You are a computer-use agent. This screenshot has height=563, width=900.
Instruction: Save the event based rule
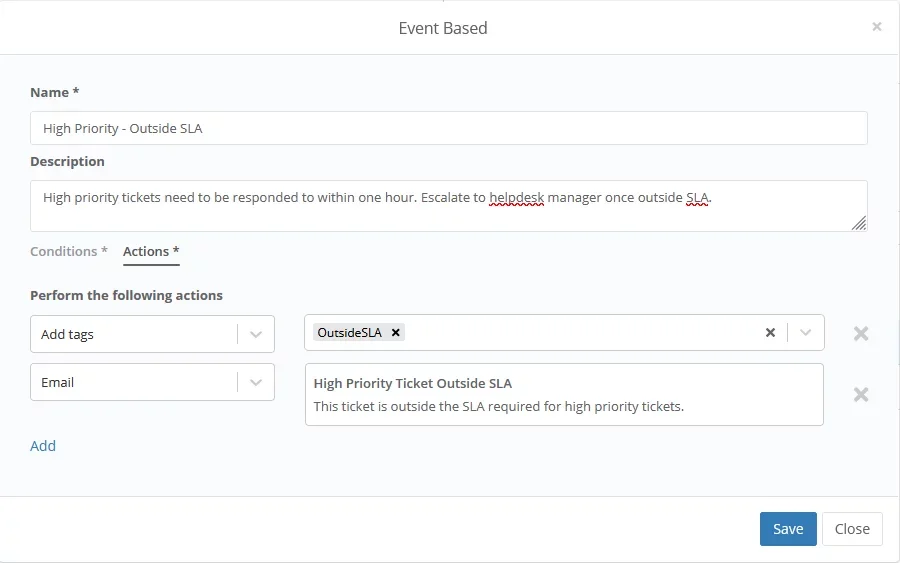788,529
